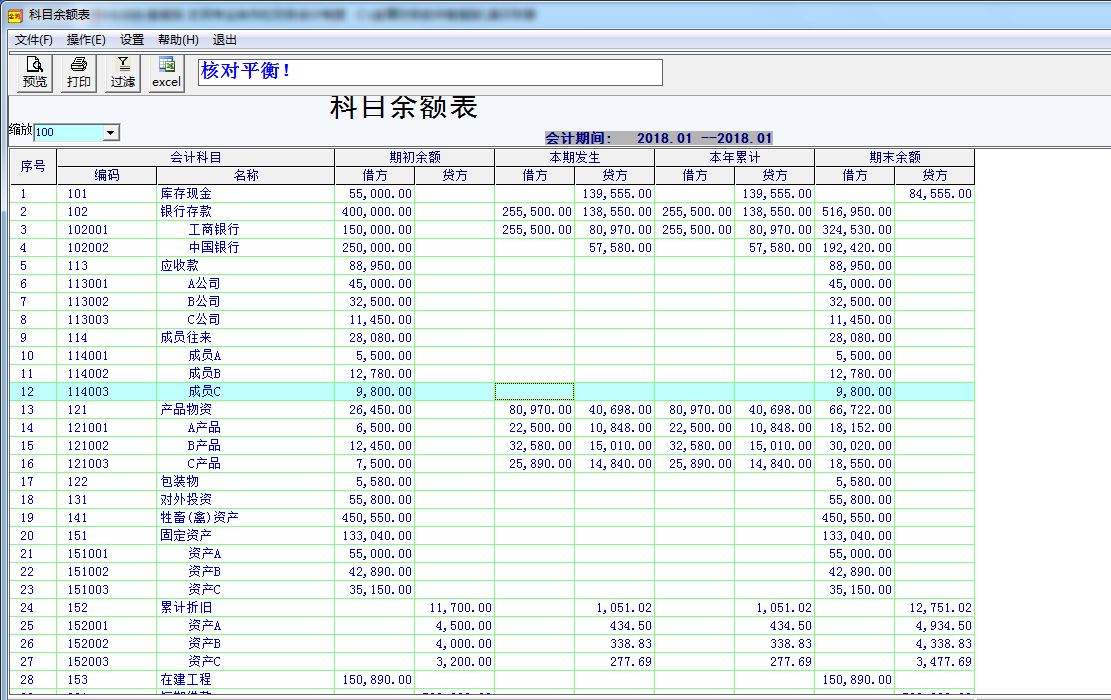Export the table with the excel icon

tap(167, 72)
